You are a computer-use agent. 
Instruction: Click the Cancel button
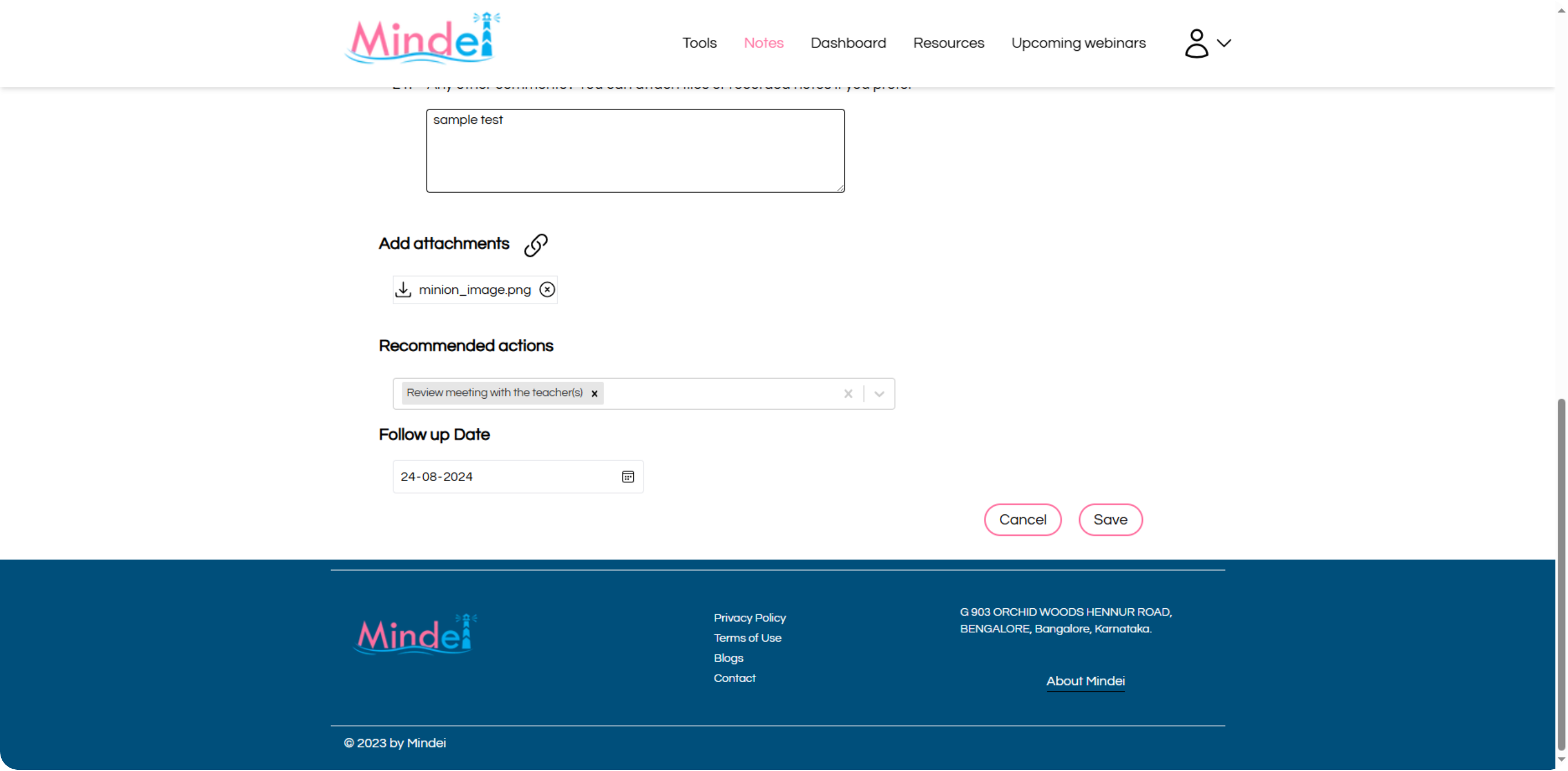[x=1022, y=519]
